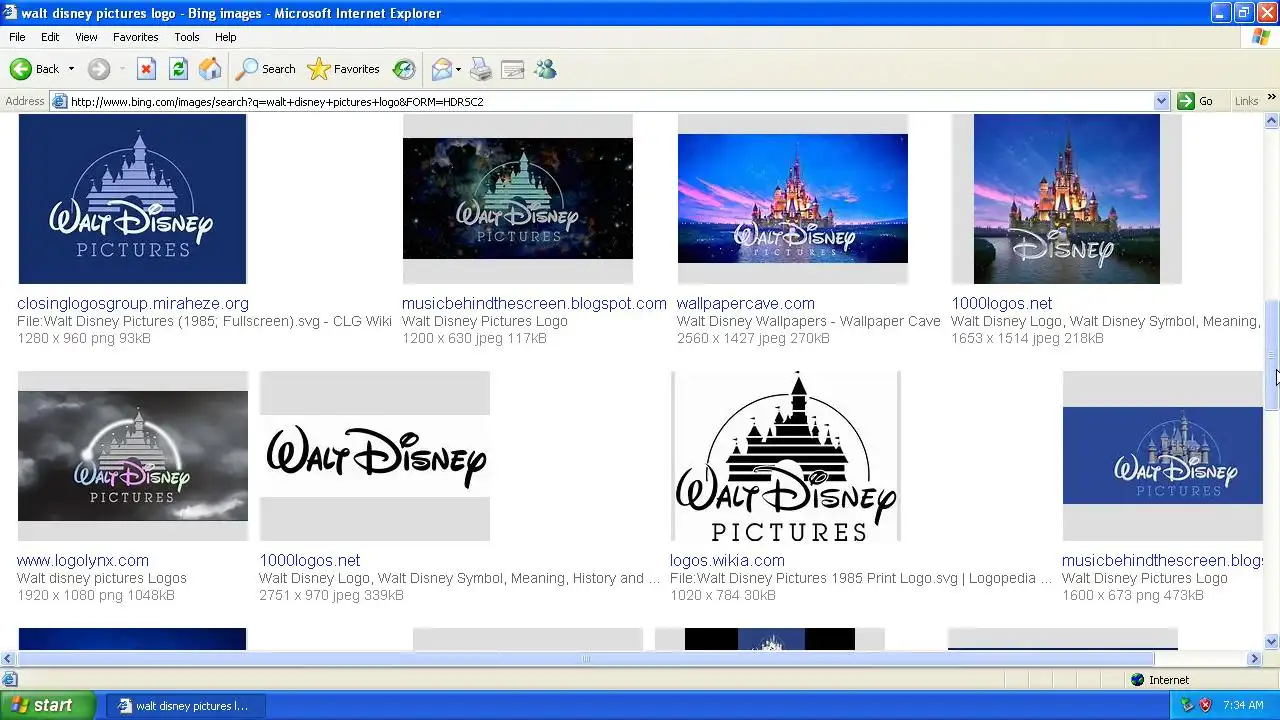The image size is (1280, 720).
Task: Click the greyed Forward arrow button
Action: tap(98, 69)
